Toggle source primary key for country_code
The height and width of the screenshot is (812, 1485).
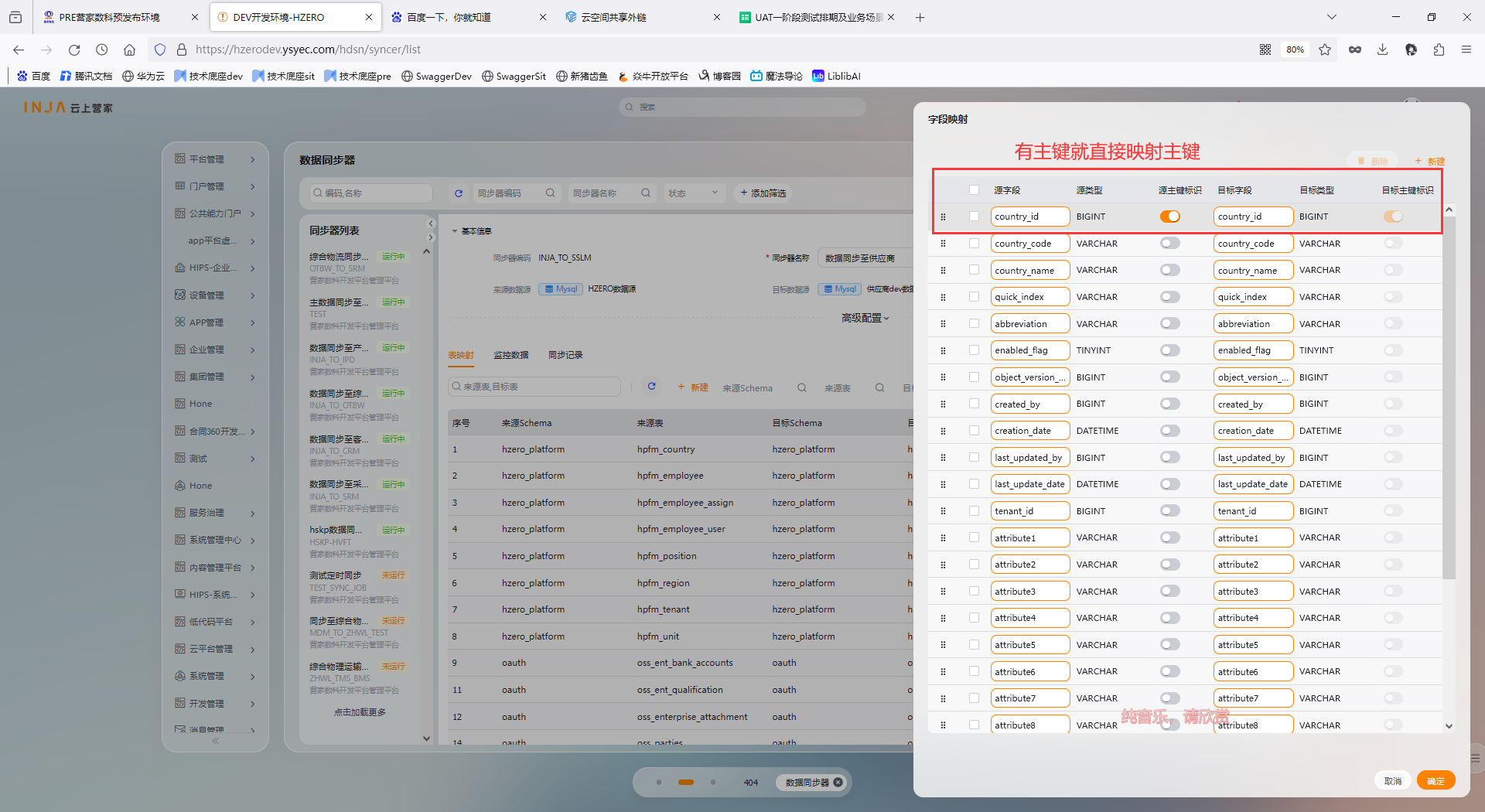(x=1170, y=244)
